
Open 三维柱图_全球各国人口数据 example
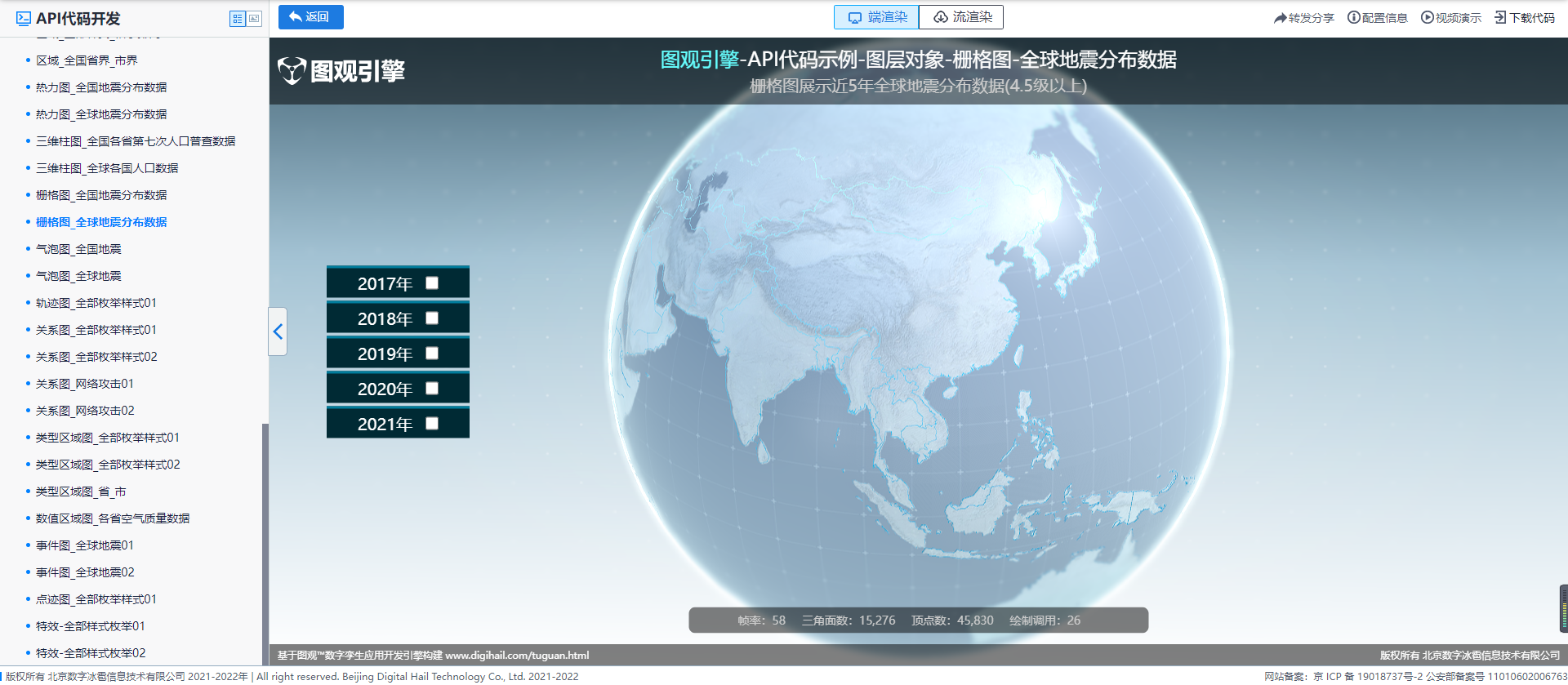click(x=107, y=168)
